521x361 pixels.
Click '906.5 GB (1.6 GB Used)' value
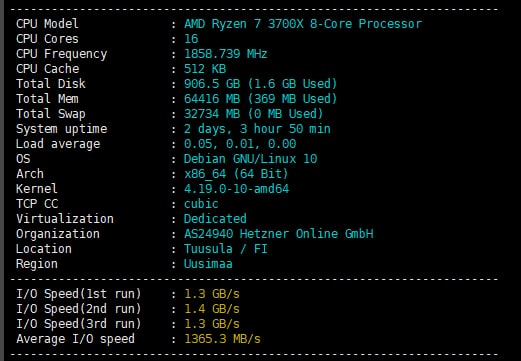point(260,84)
